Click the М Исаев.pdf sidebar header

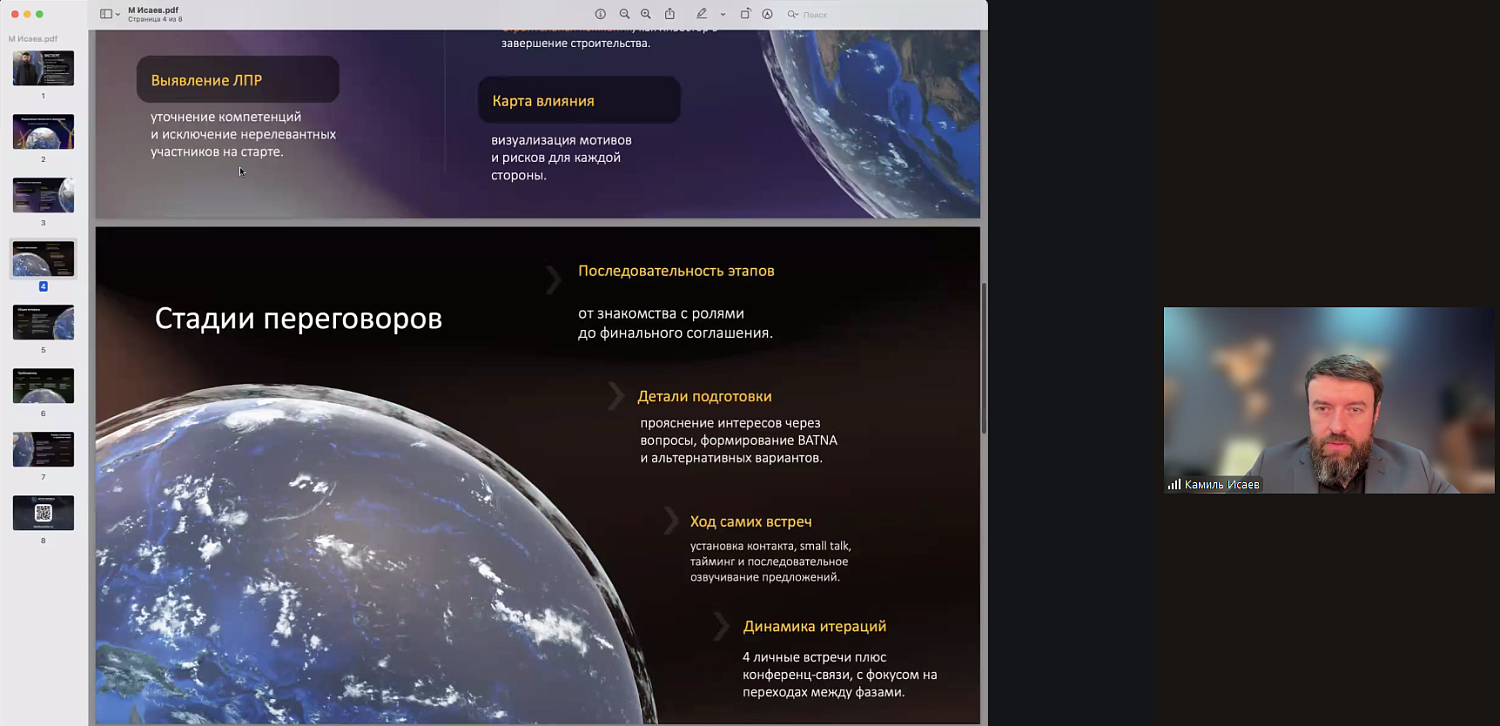[33, 39]
